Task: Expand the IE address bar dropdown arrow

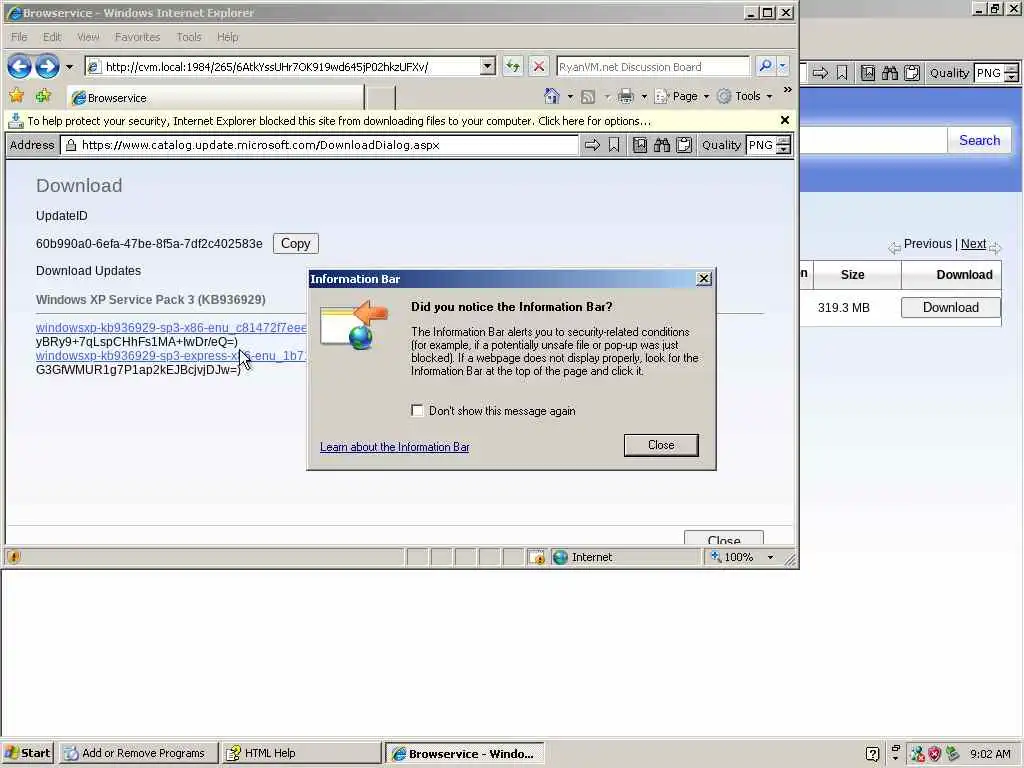Action: click(487, 67)
